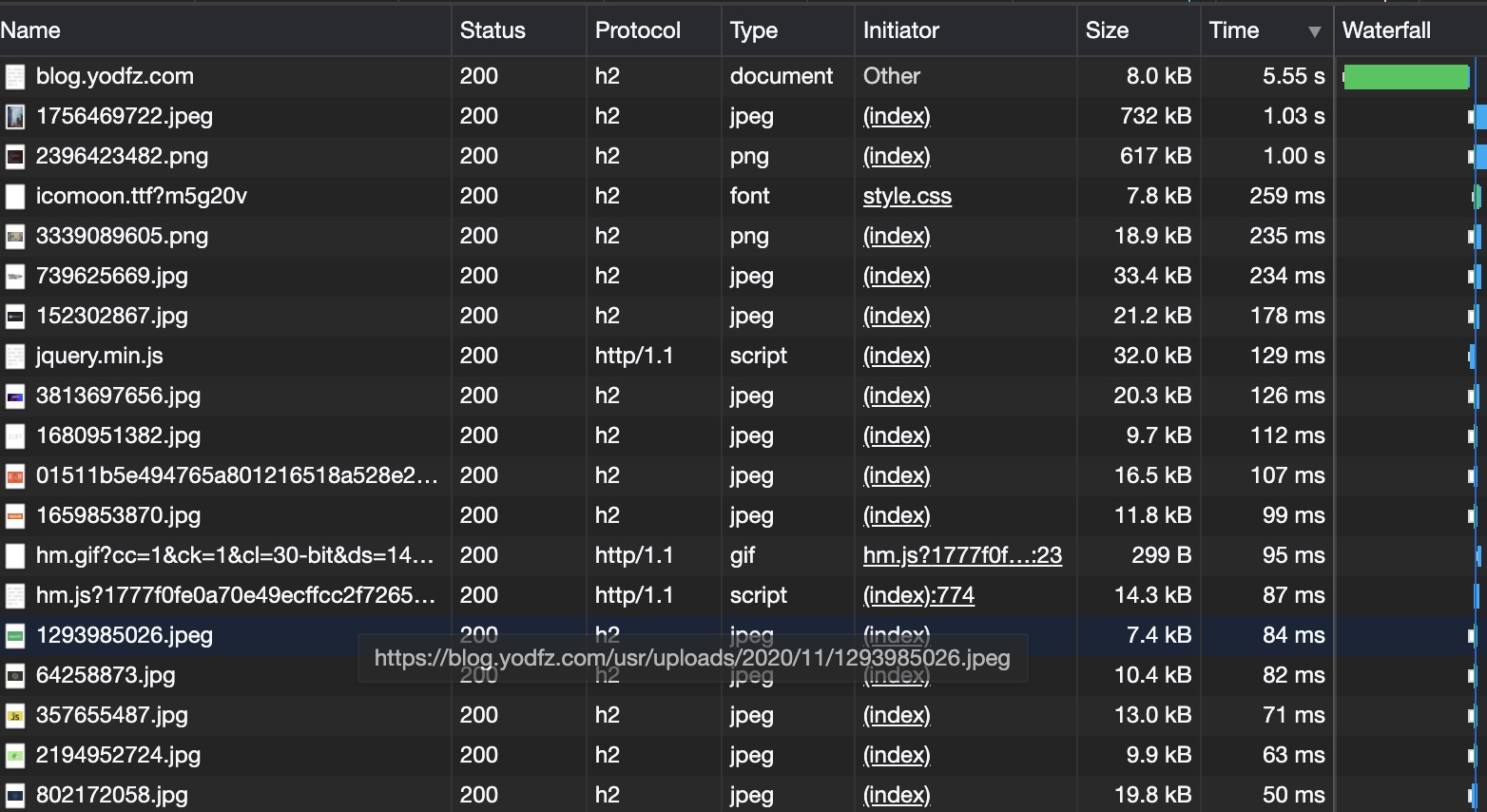Open (index) initiator link for jquery.min.js
1487x812 pixels.
(897, 356)
